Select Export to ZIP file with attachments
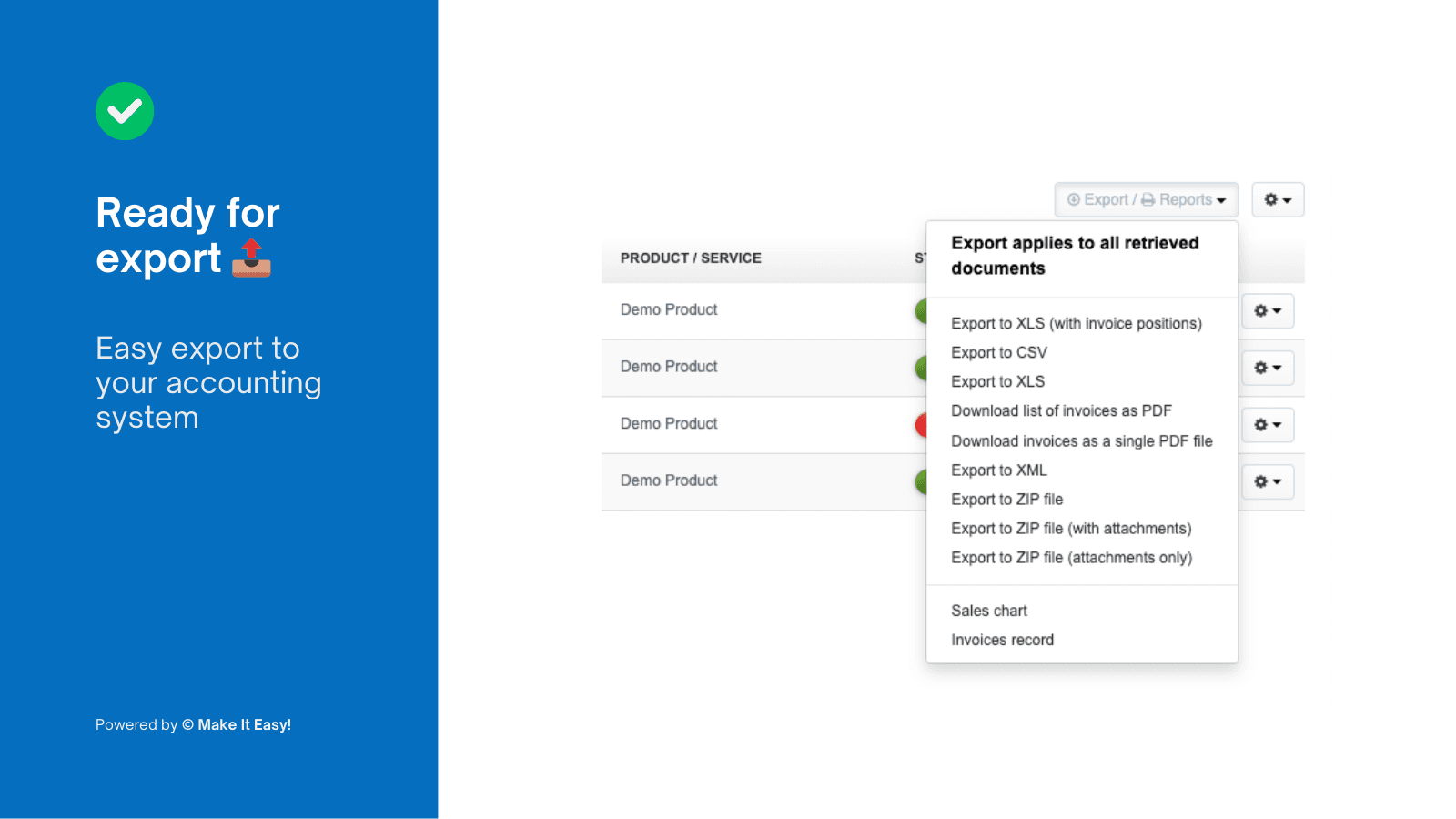1456x819 pixels. [x=1070, y=529]
